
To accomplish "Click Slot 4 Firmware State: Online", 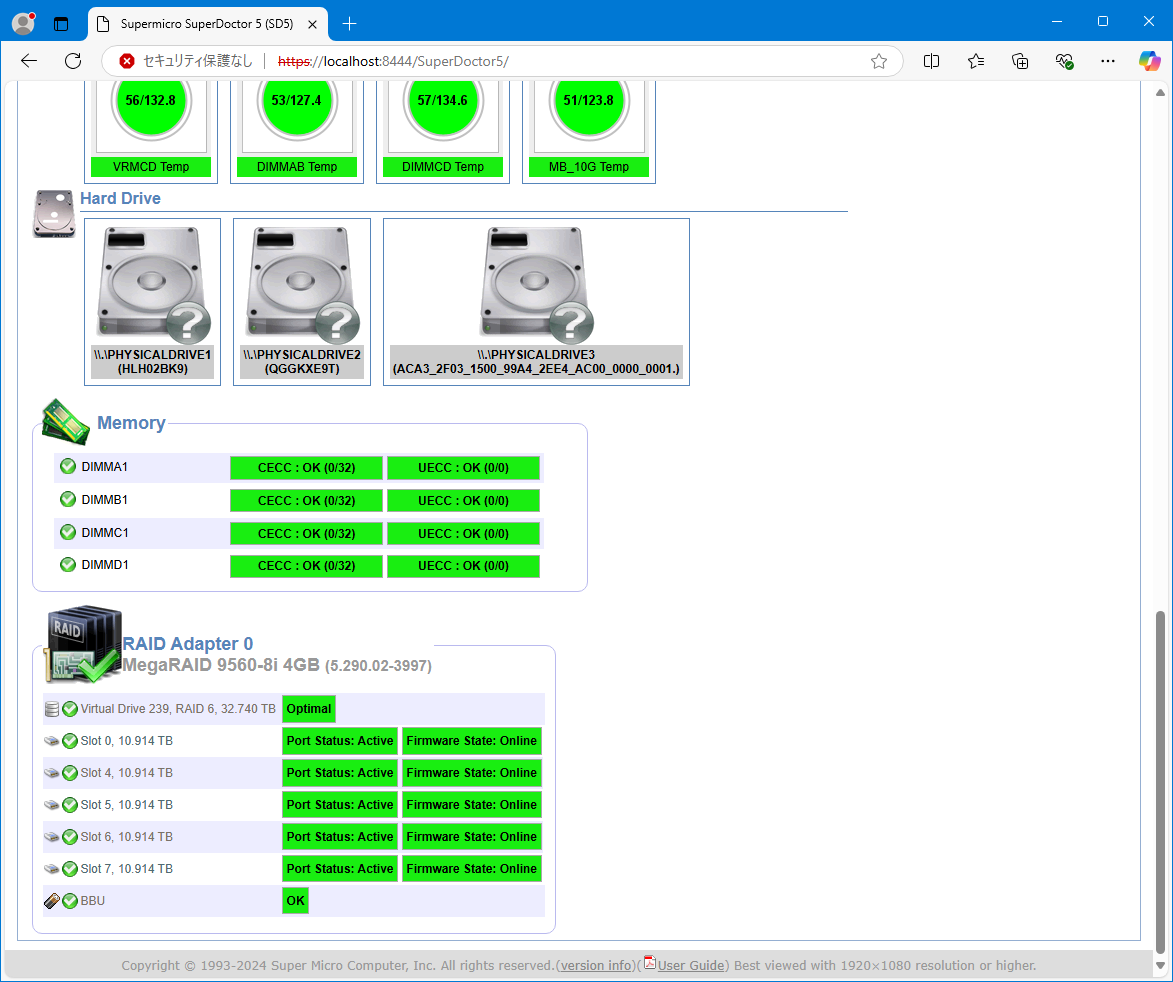I will tap(471, 773).
